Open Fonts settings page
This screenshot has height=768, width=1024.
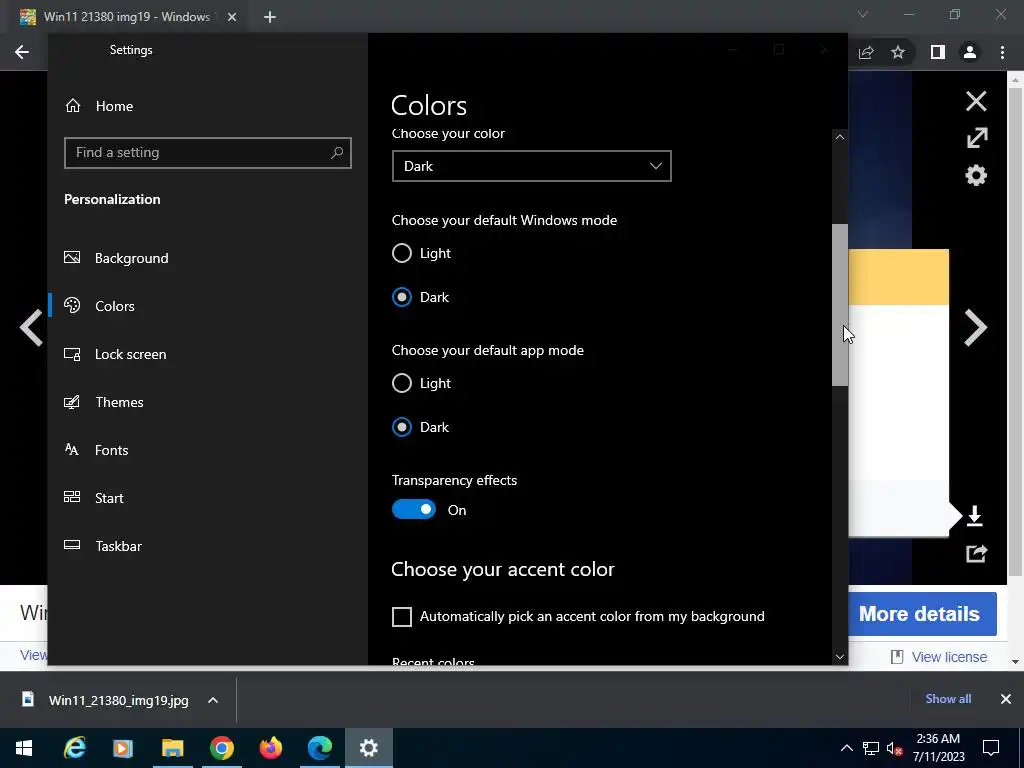pyautogui.click(x=96, y=450)
